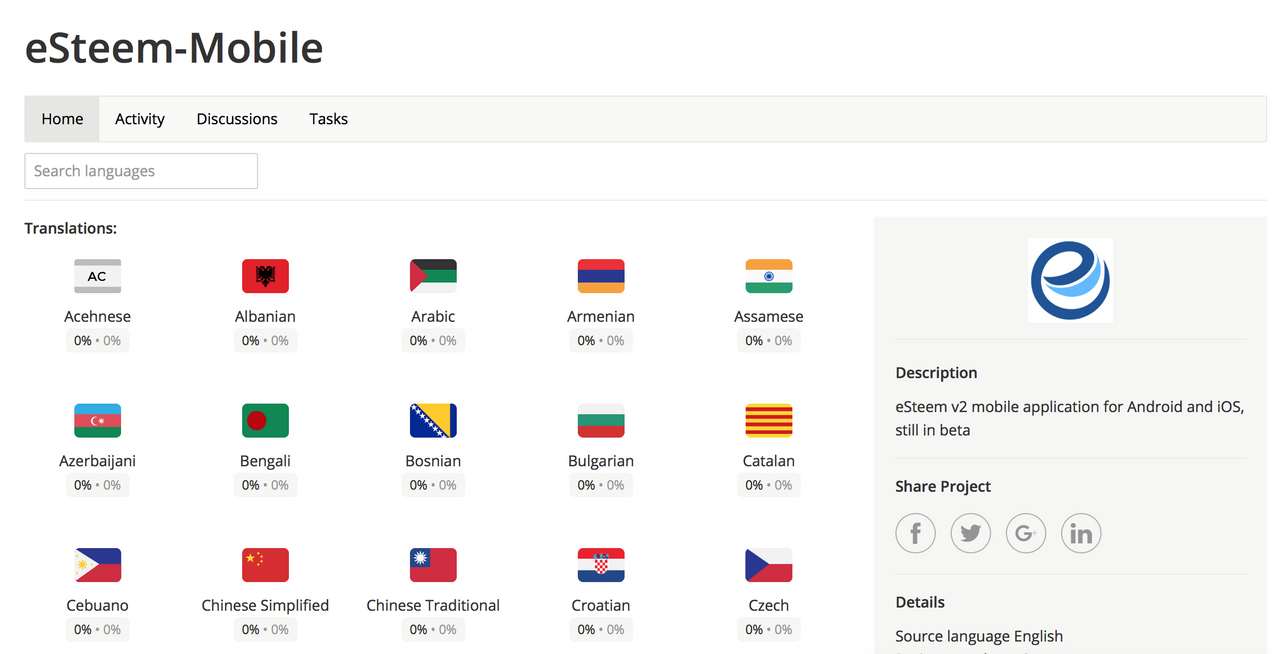The image size is (1280, 654).
Task: Select the Albanian flag icon
Action: click(265, 276)
